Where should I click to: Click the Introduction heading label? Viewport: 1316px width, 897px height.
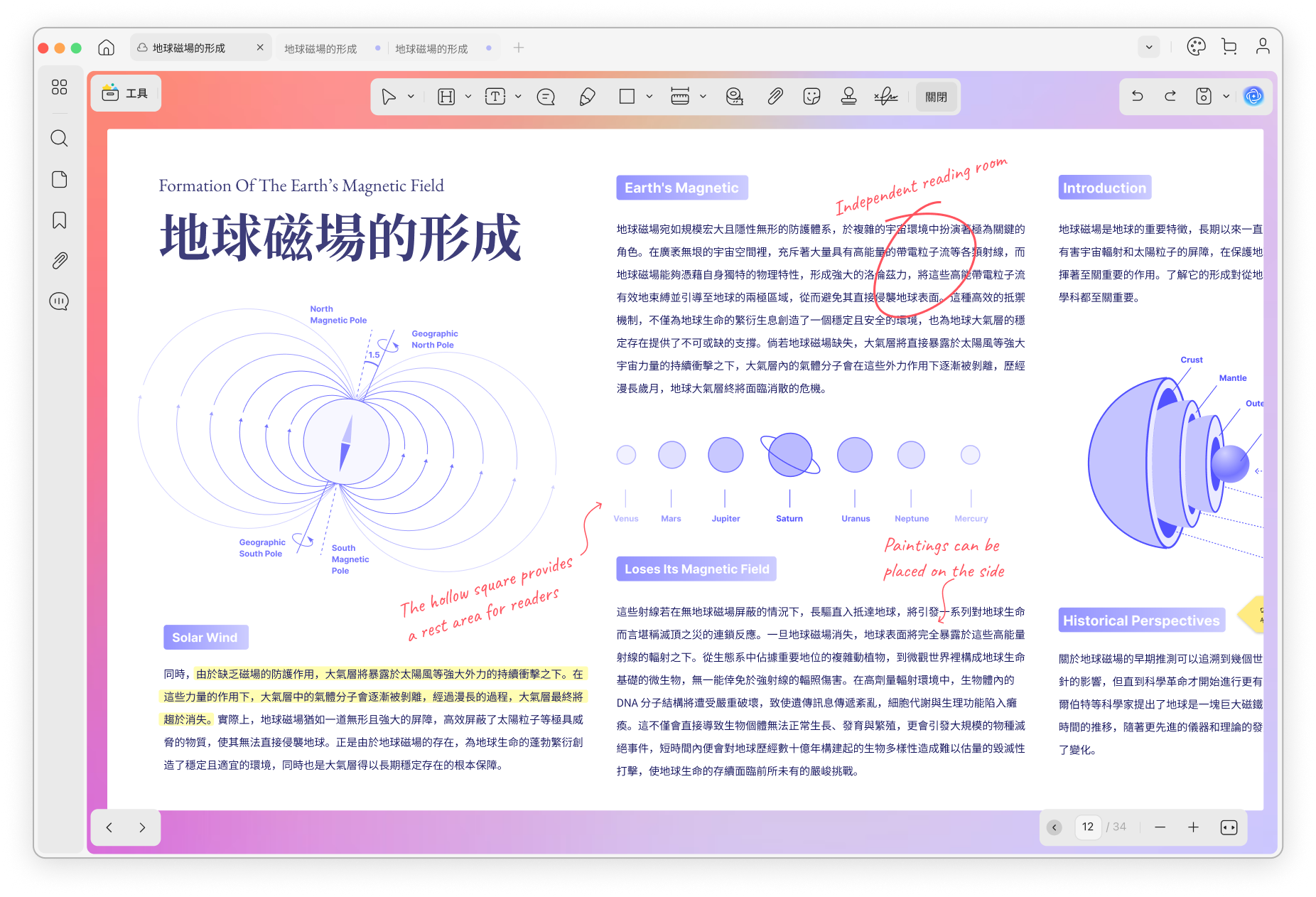pyautogui.click(x=1104, y=188)
